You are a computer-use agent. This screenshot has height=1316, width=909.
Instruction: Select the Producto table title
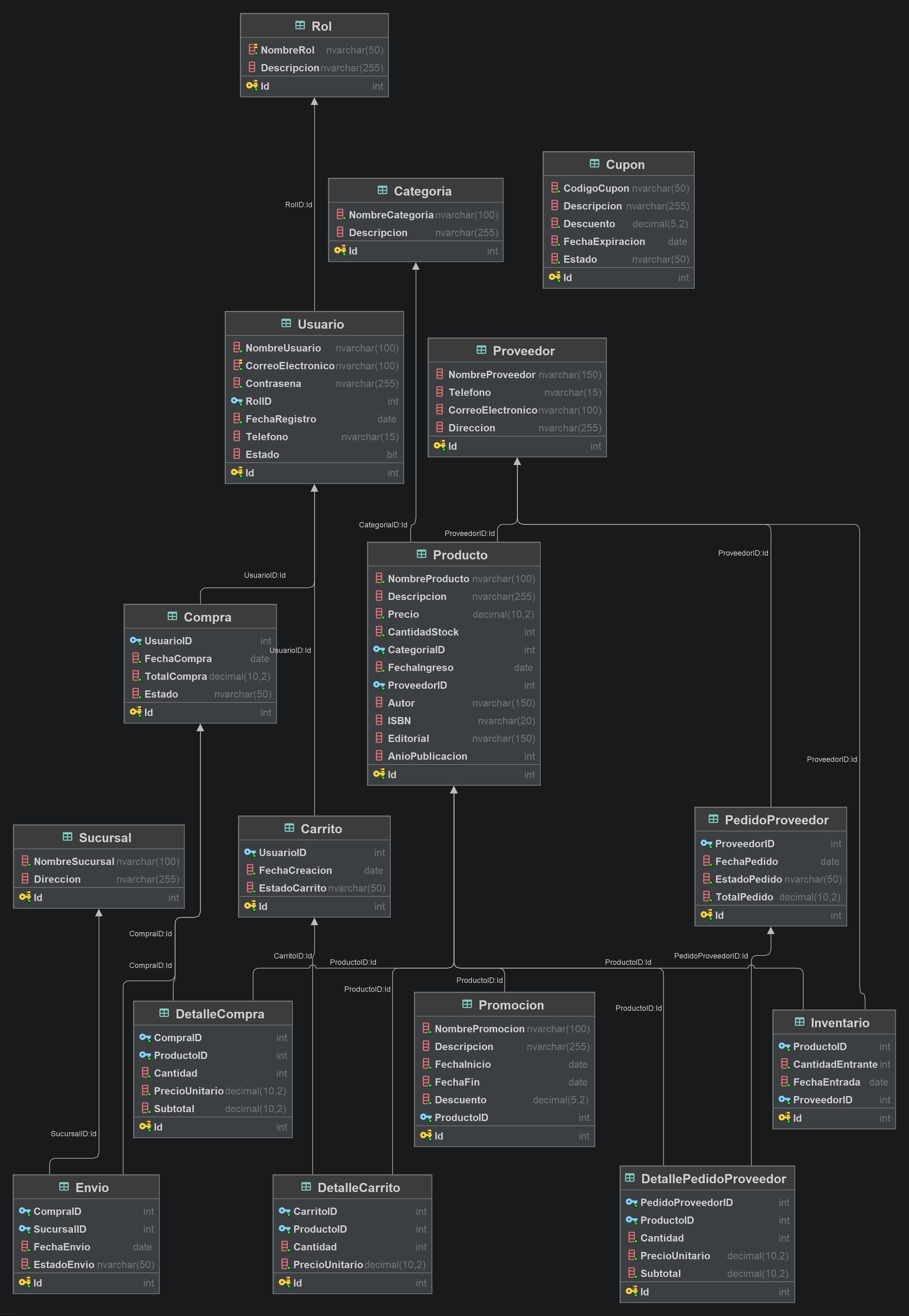click(x=460, y=555)
